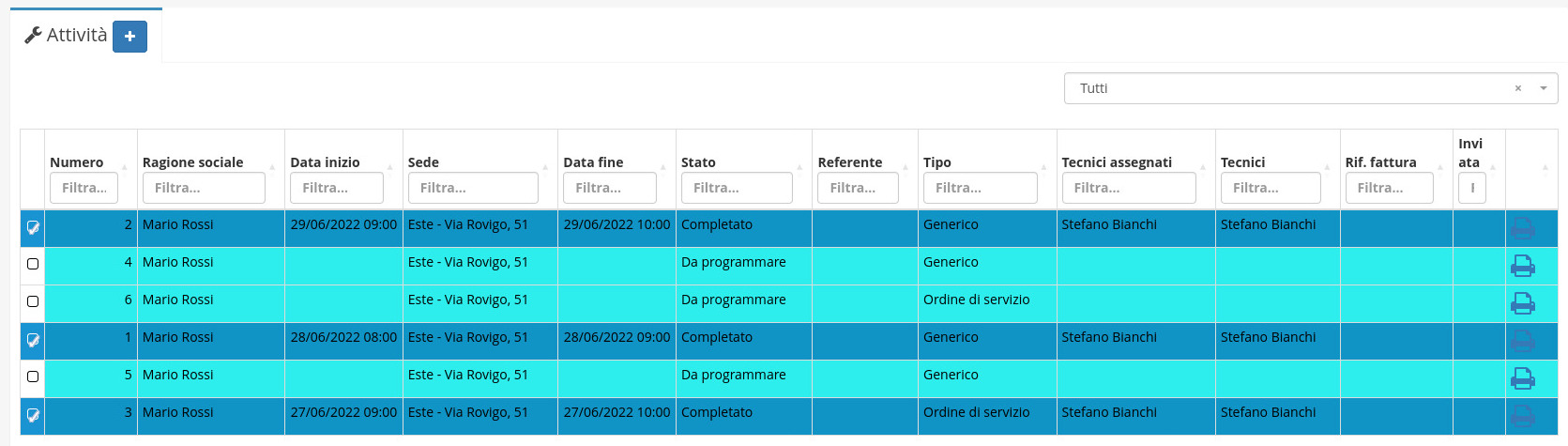Click the Tecnici assegnati column header

[x=1117, y=162]
